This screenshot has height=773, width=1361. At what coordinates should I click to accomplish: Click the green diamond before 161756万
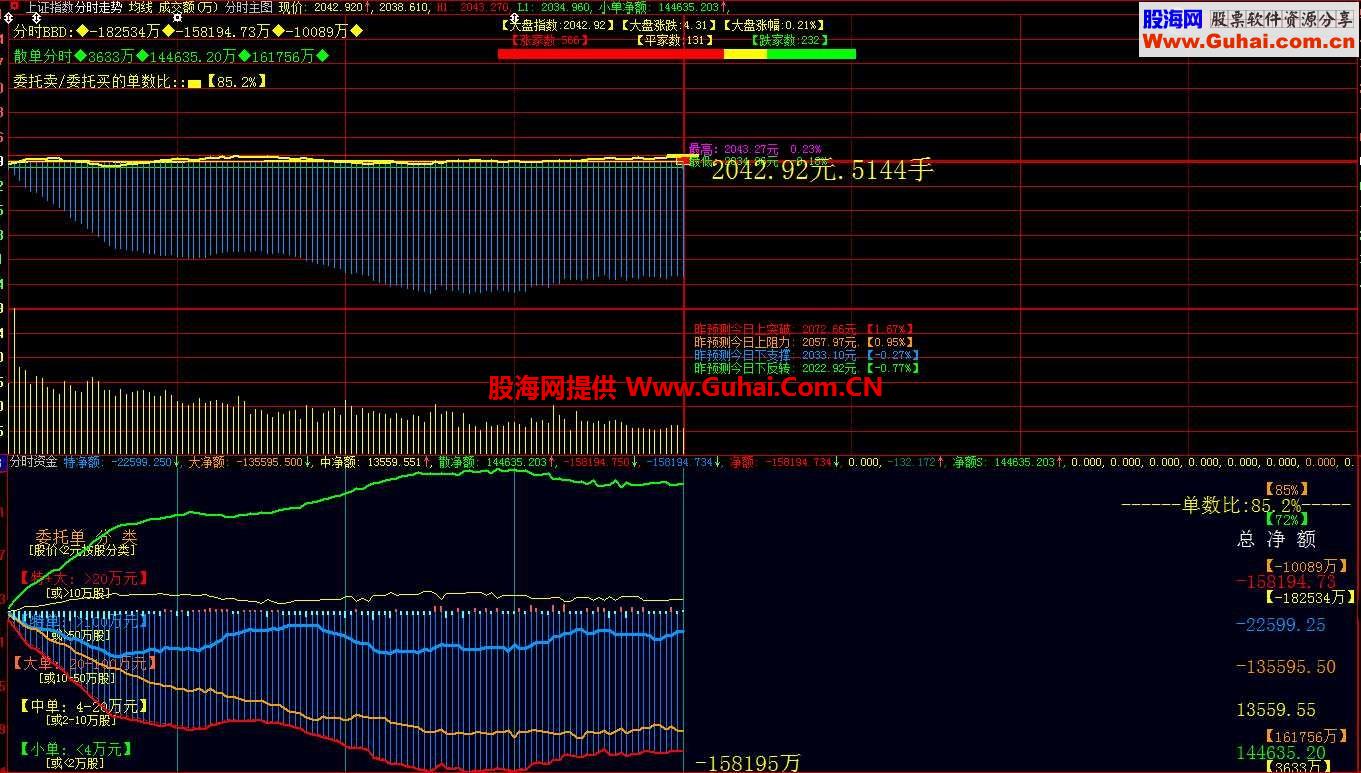pos(244,54)
